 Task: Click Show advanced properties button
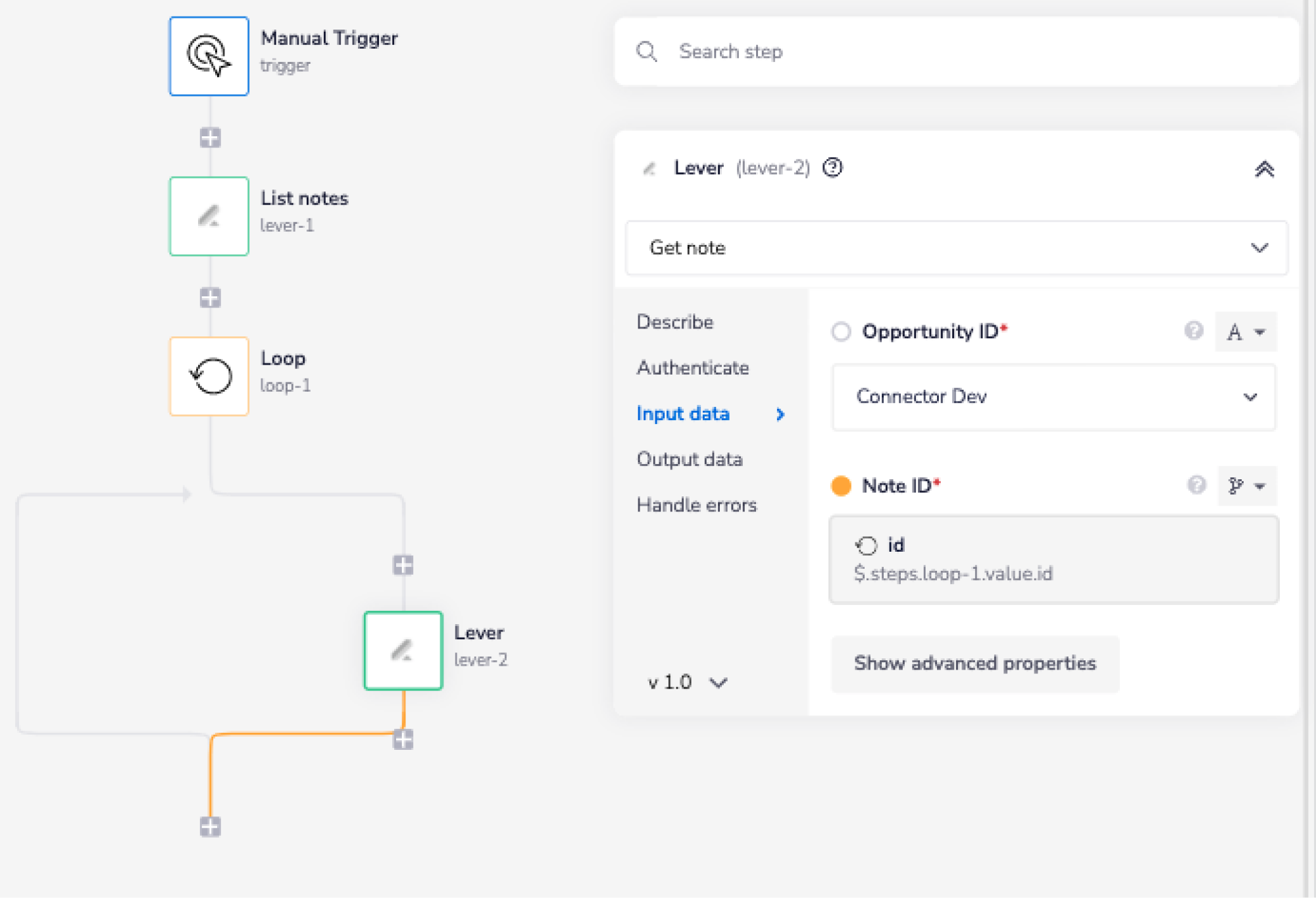coord(974,663)
